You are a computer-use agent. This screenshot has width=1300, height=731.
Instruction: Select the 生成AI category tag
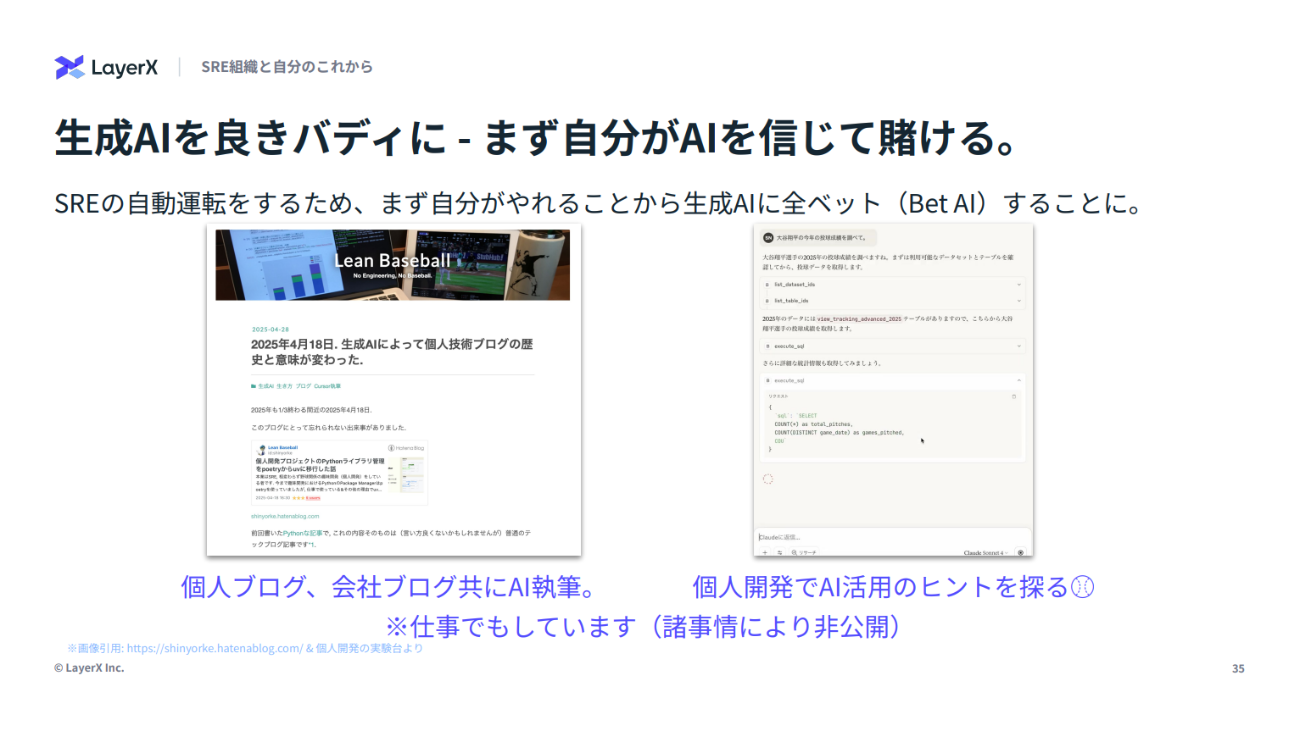[x=266, y=385]
